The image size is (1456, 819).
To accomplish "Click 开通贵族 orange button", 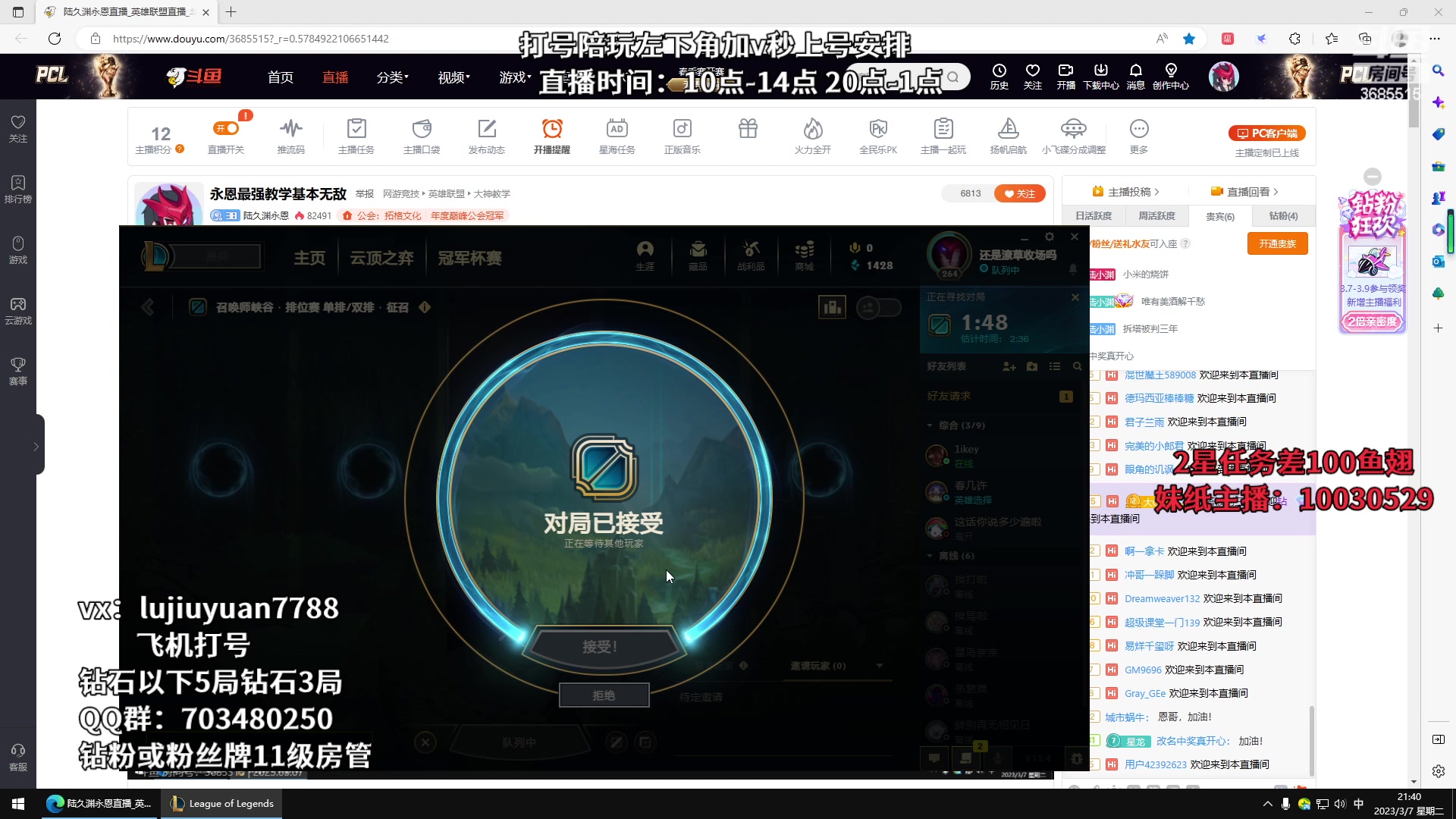I will (x=1278, y=243).
